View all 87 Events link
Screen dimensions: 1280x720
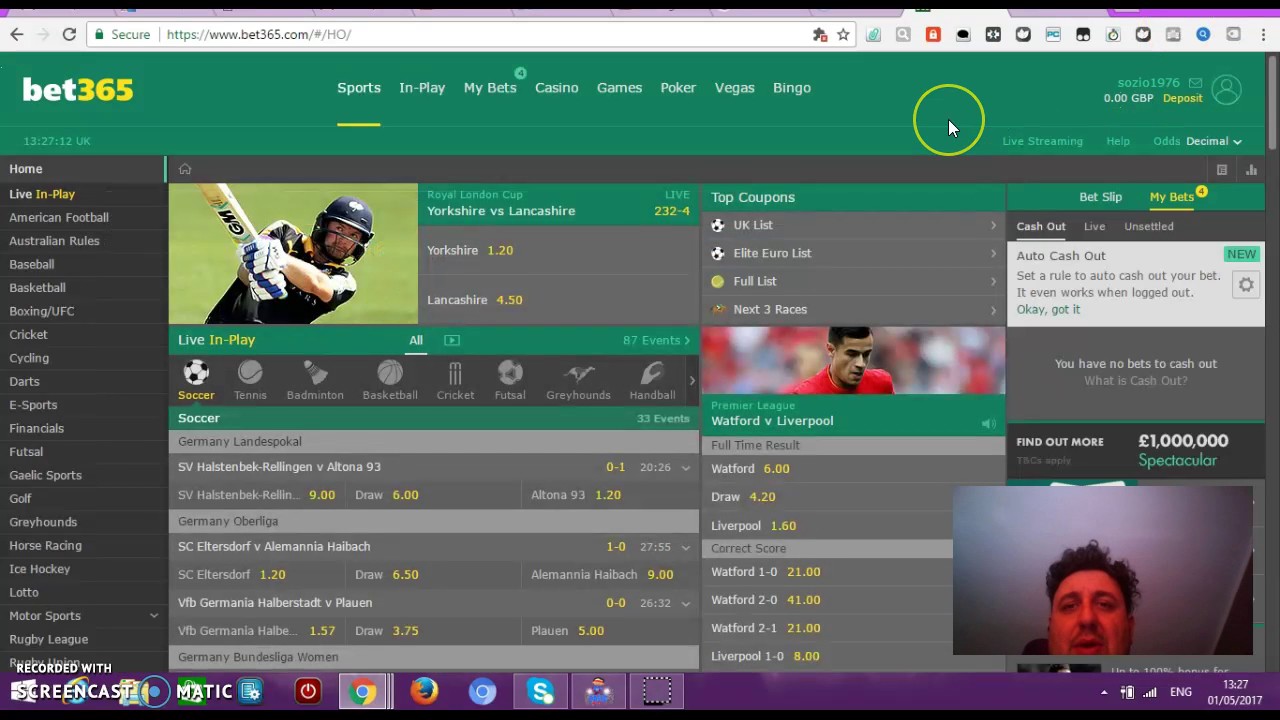coord(656,340)
